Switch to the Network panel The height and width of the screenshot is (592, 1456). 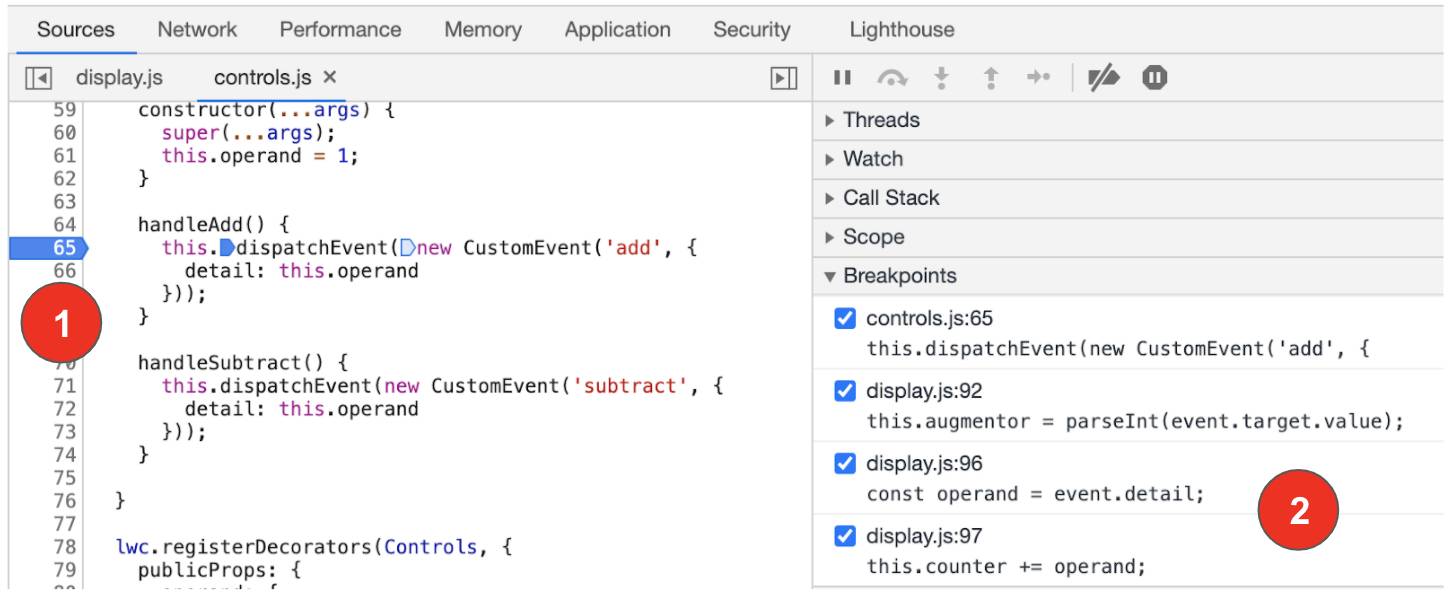[x=196, y=29]
